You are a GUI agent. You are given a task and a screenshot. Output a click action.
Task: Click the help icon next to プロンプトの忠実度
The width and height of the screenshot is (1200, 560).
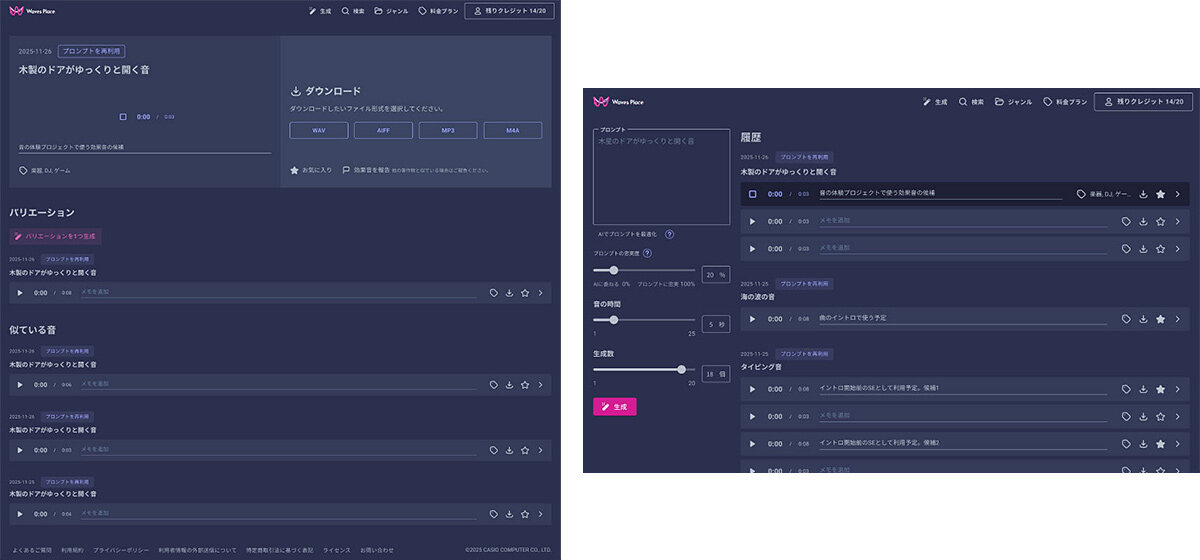coord(647,253)
